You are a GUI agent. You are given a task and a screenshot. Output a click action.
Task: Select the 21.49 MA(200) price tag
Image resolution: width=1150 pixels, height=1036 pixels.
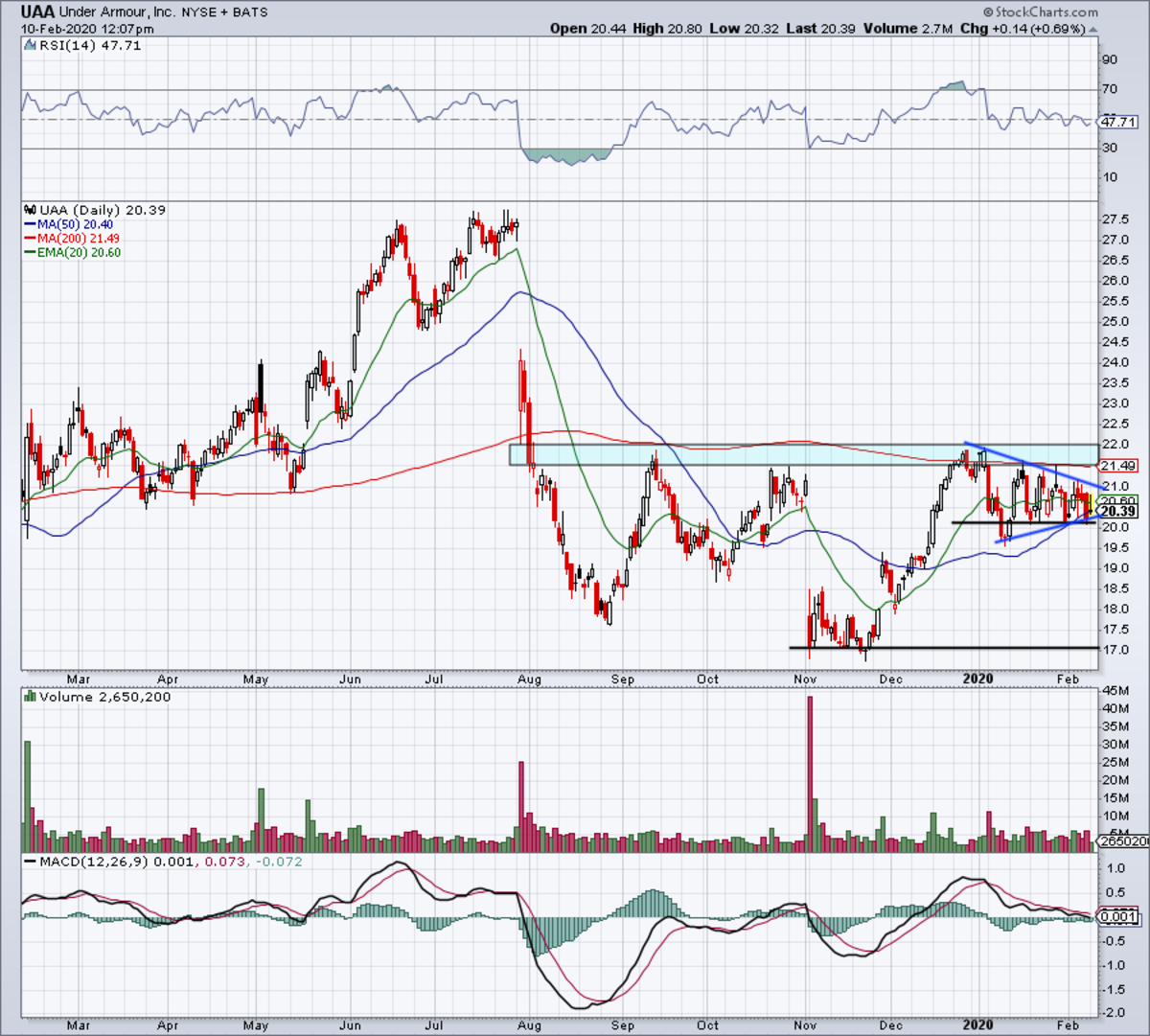click(x=1117, y=466)
